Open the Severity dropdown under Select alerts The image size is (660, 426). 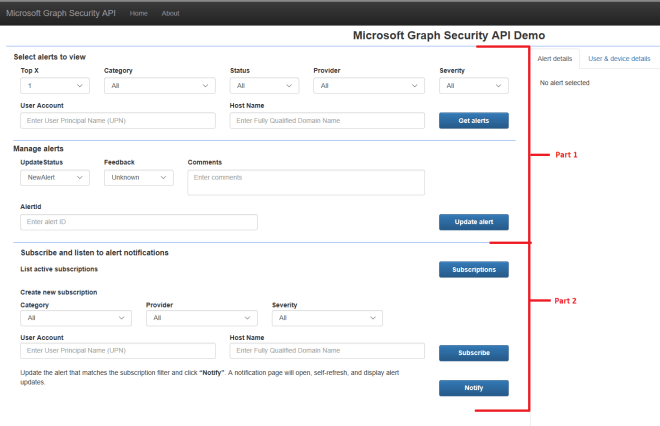474,85
